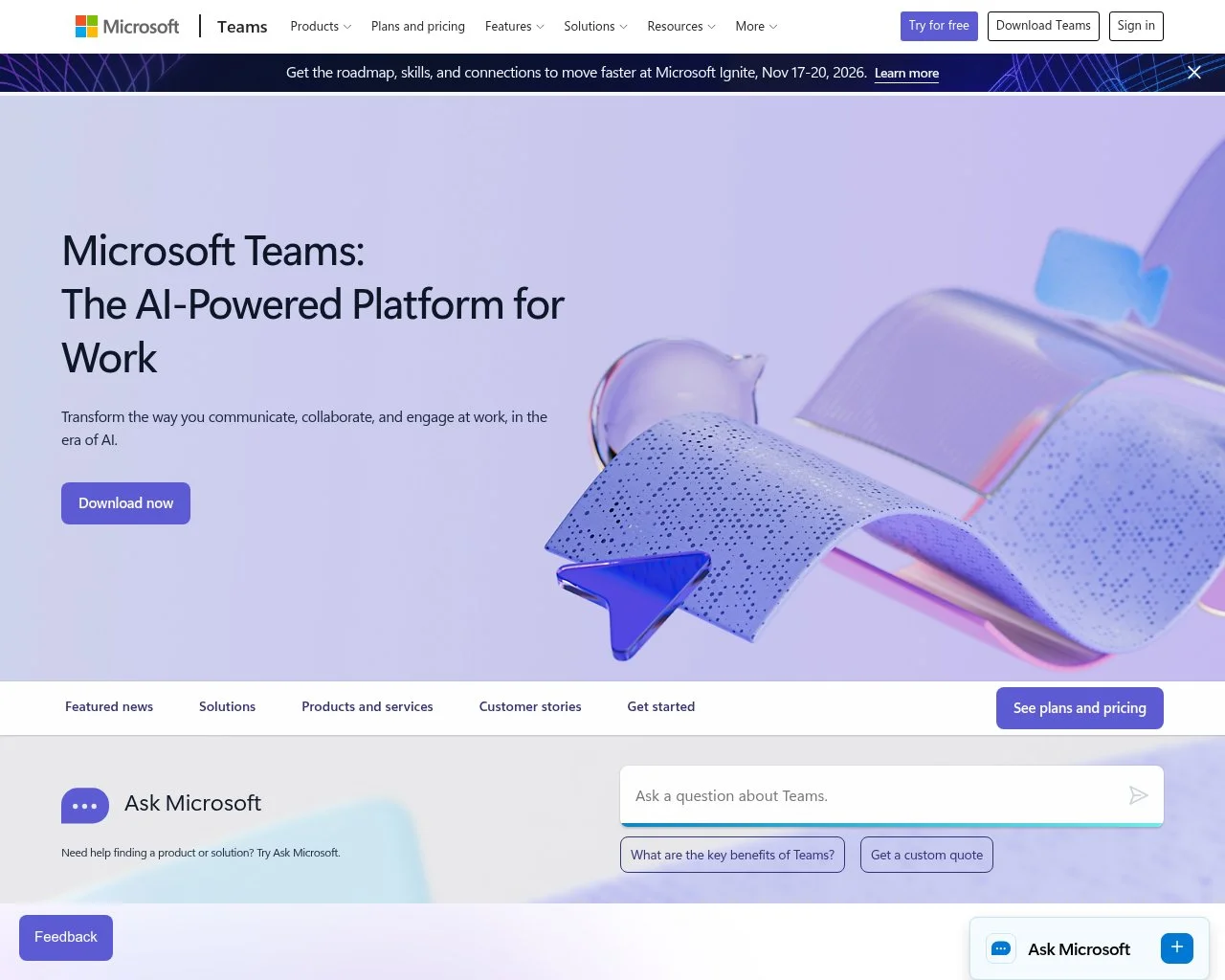This screenshot has width=1225, height=980.
Task: Click the Sign in button
Action: (1136, 26)
